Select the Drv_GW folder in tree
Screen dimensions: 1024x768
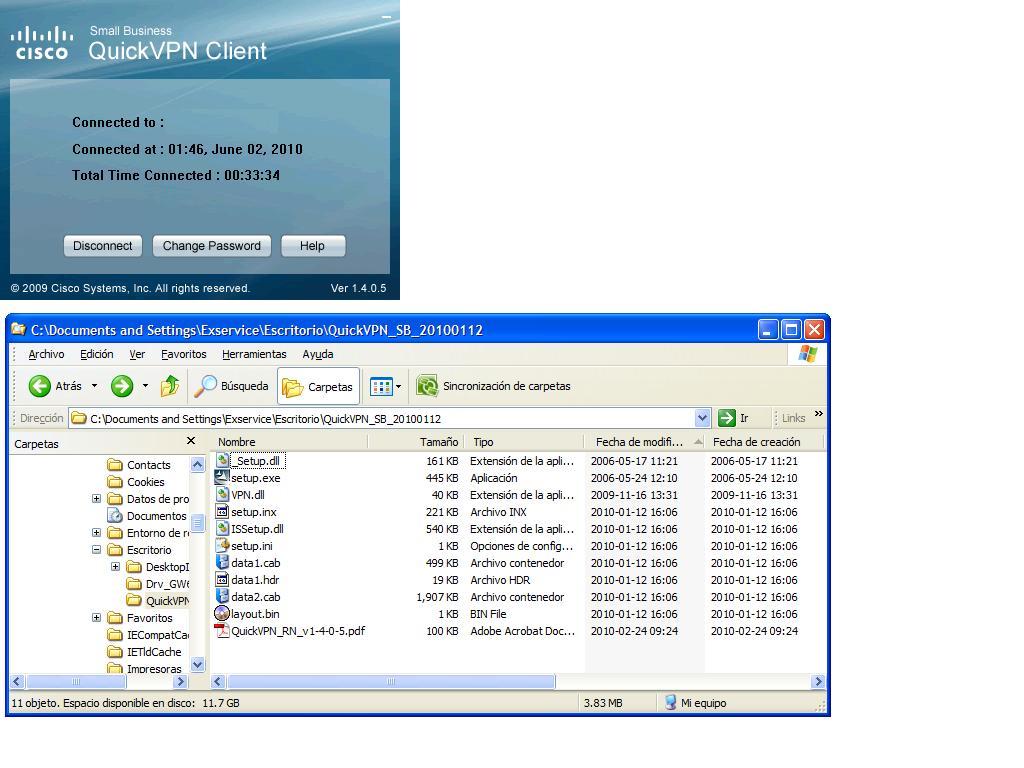[x=157, y=584]
